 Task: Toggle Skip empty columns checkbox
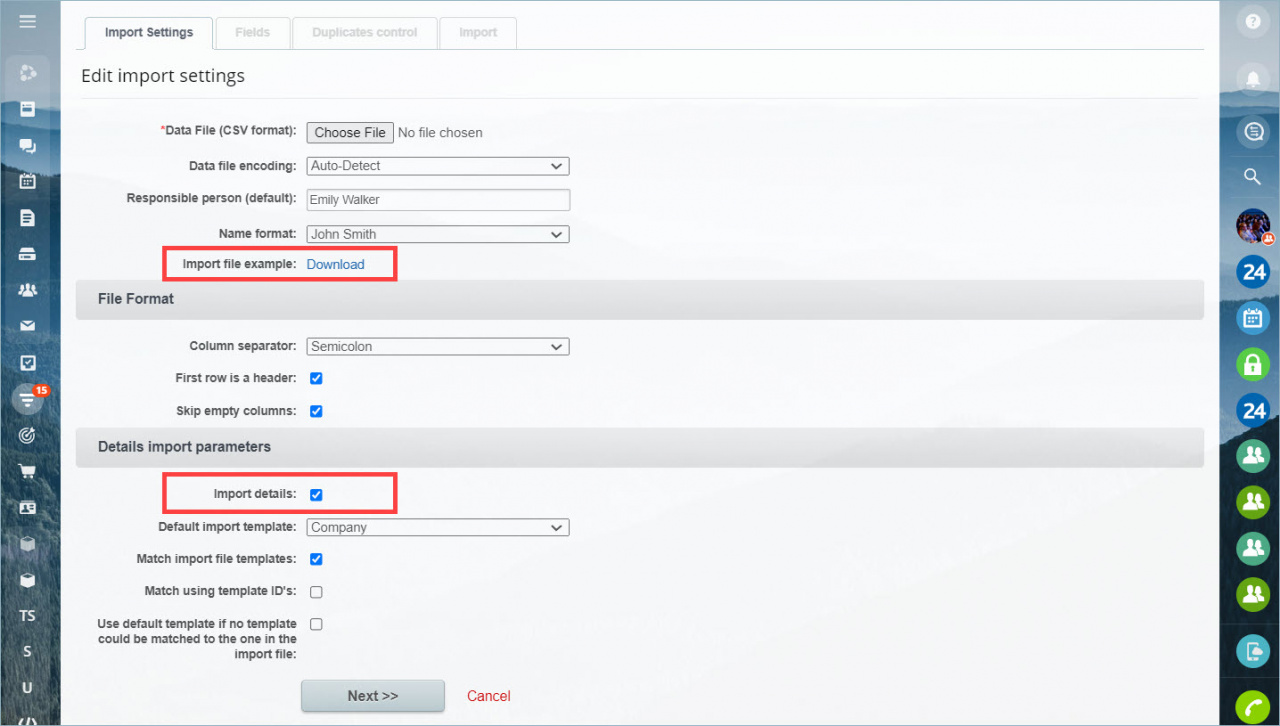316,411
